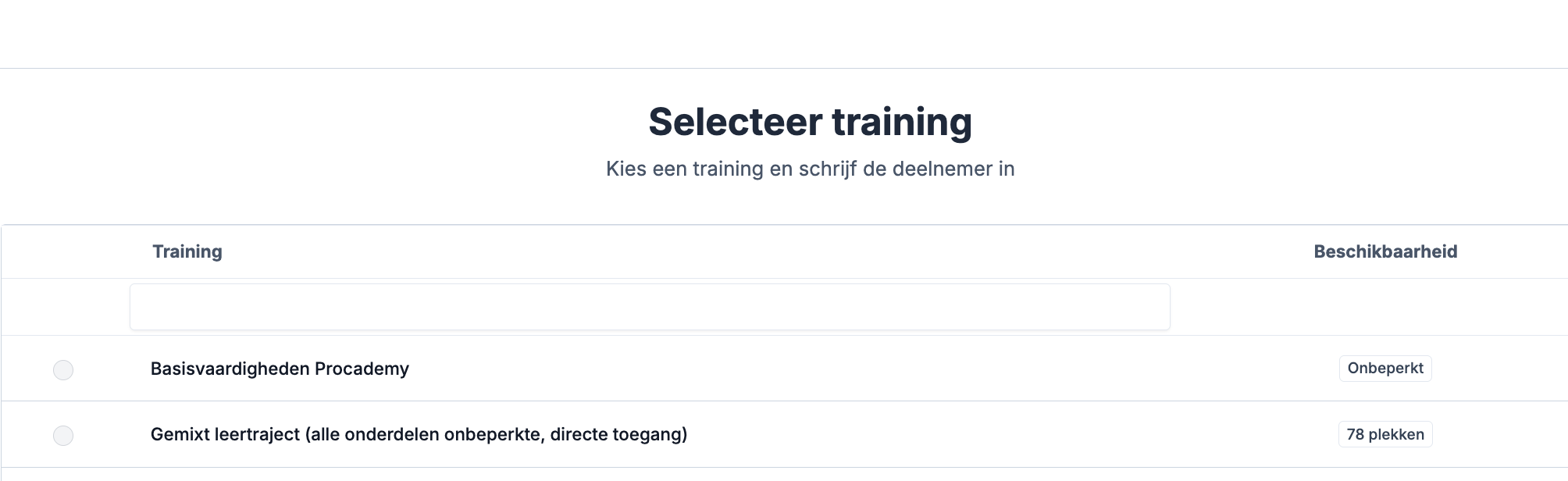1568x481 pixels.
Task: Select the Gemixt leertraject radio button
Action: [63, 435]
